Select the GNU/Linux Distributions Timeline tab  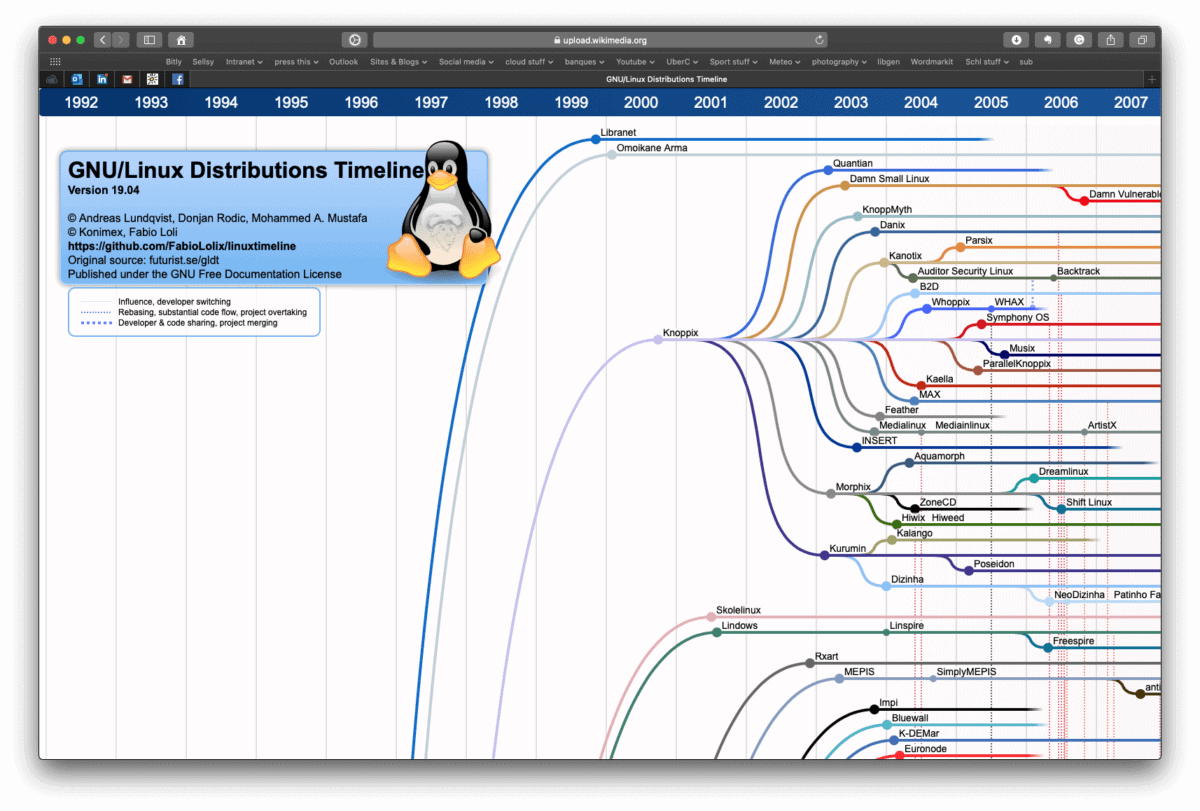[x=667, y=79]
